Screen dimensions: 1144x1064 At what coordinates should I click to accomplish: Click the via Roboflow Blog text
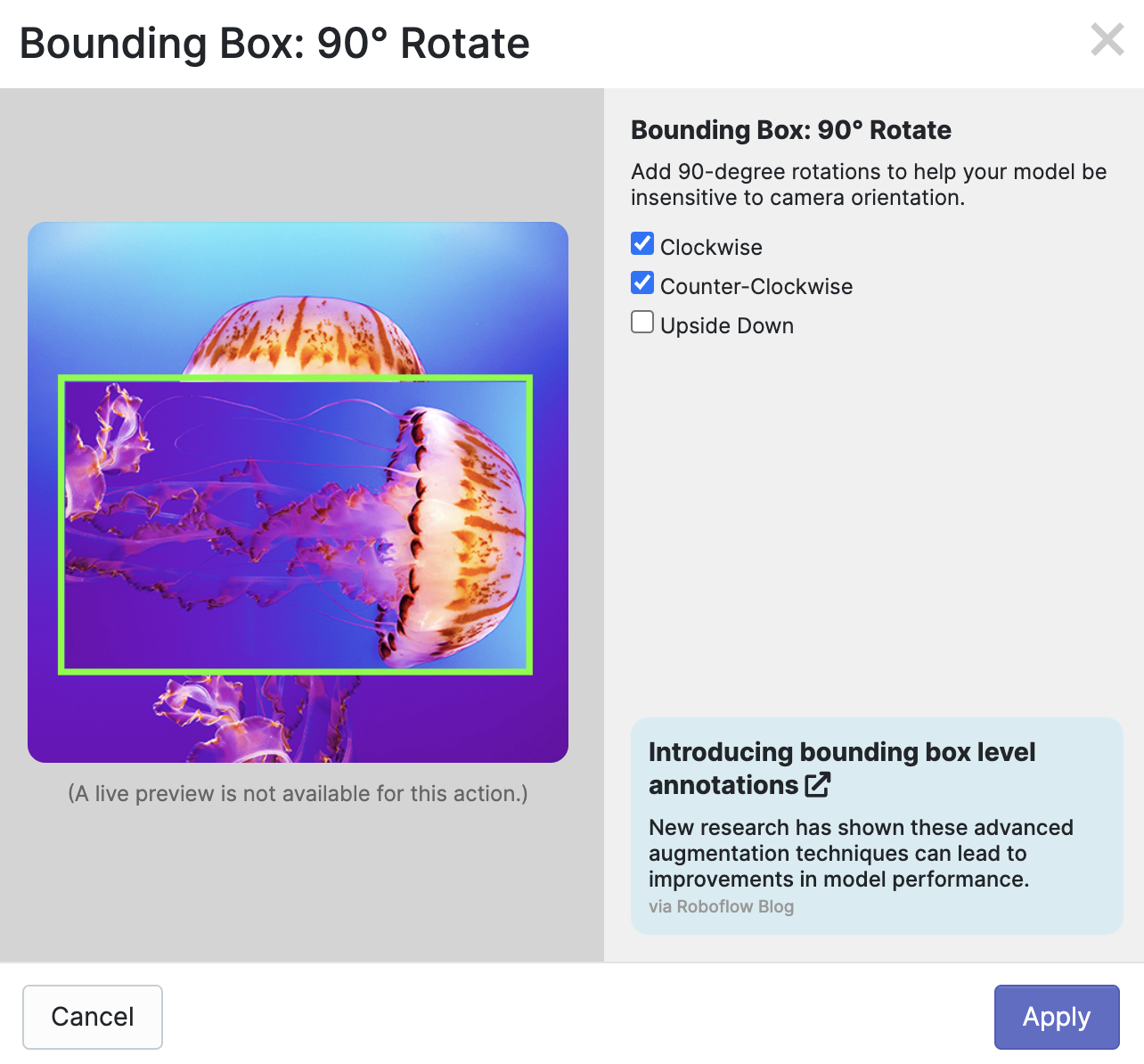721,906
